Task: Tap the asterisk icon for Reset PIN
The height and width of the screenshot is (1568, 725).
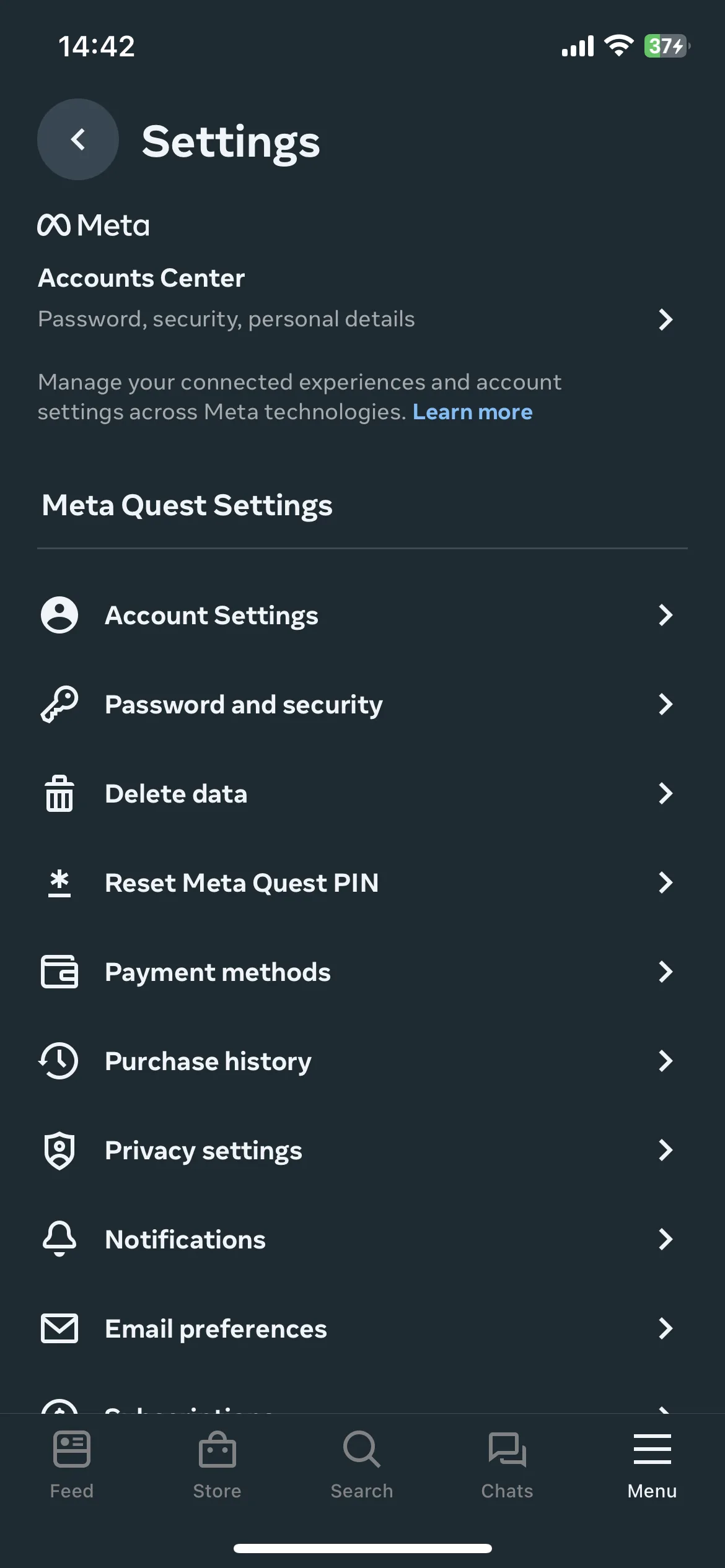Action: coord(59,882)
